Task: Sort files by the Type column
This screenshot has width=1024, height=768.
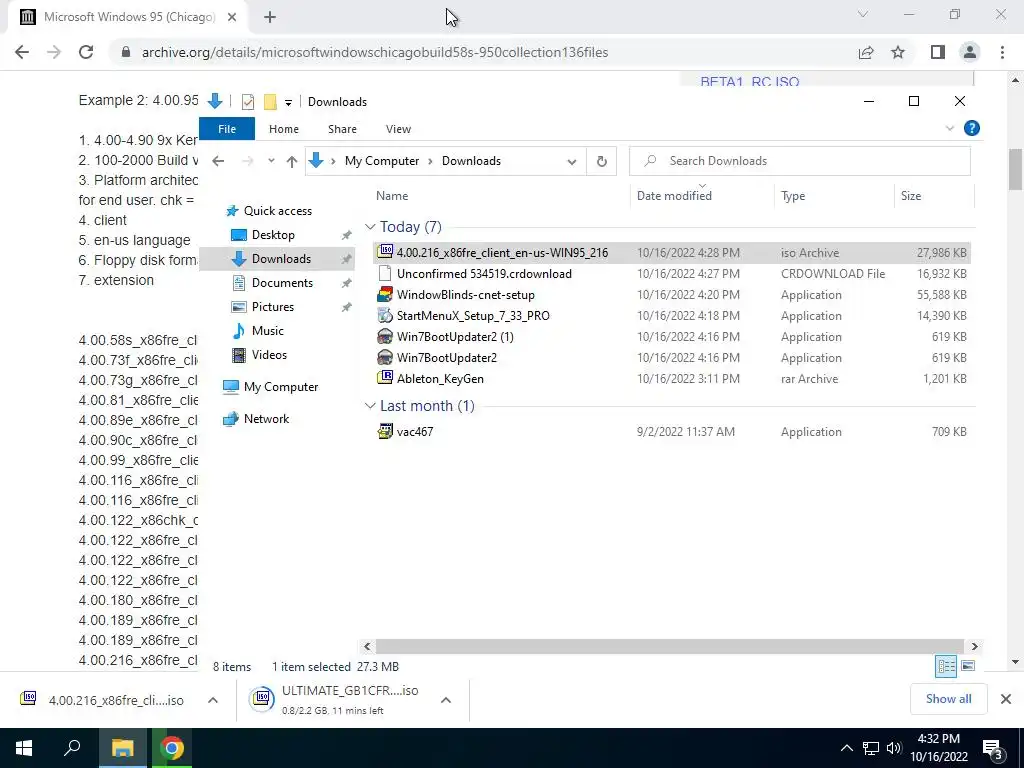Action: 793,196
